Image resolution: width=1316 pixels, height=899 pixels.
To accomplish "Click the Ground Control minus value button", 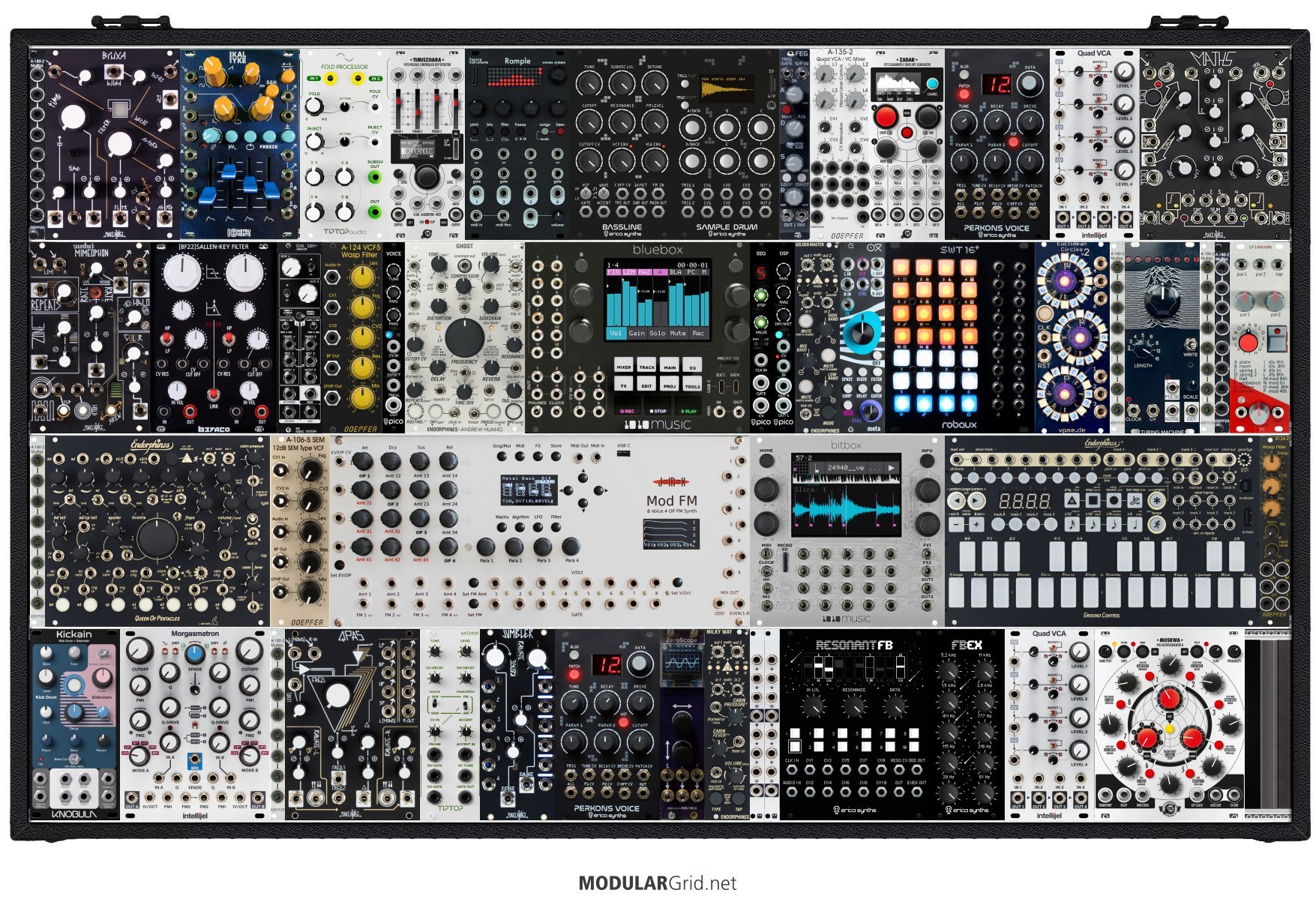I will (956, 525).
